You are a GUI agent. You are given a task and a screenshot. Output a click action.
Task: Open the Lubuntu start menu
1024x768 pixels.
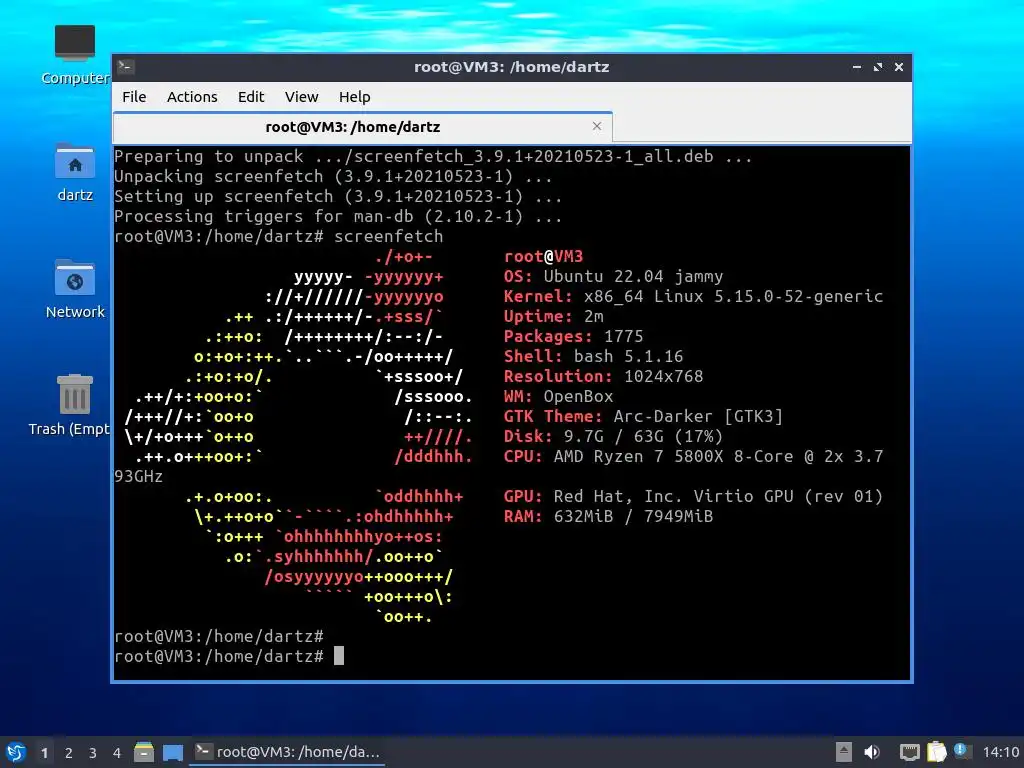point(16,752)
